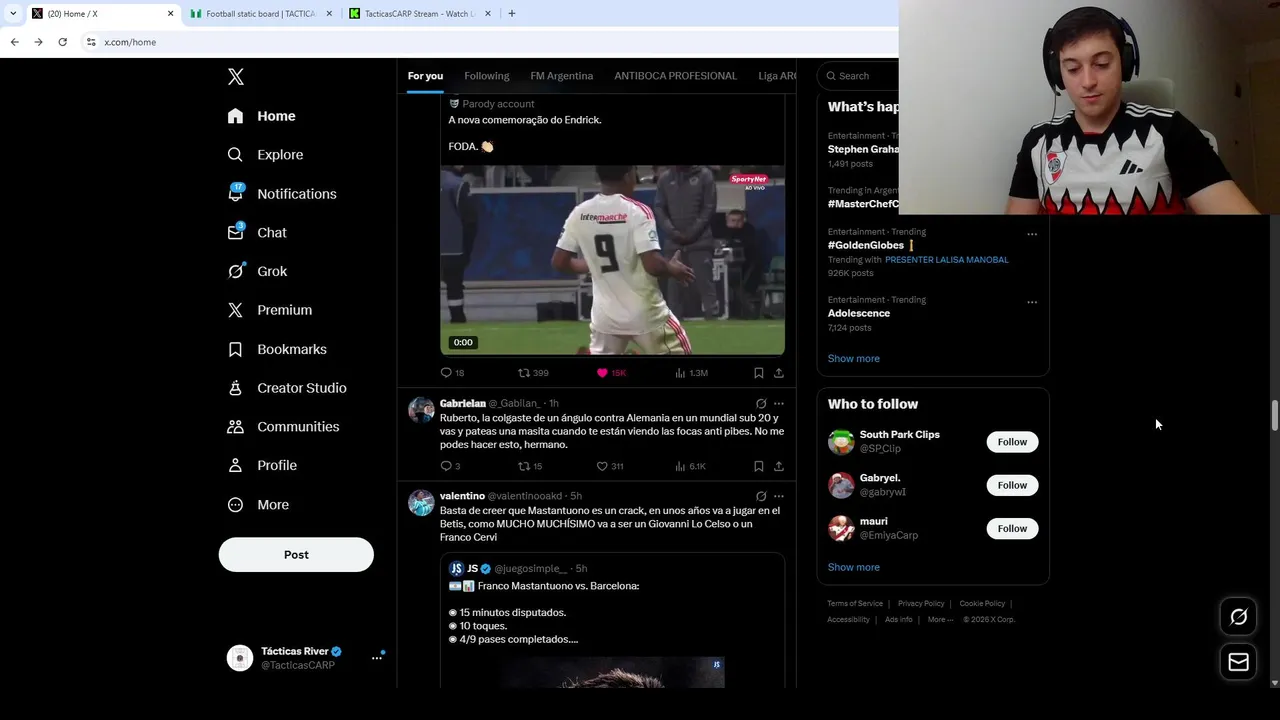Go back in browser history
The height and width of the screenshot is (720, 1280).
[x=14, y=42]
